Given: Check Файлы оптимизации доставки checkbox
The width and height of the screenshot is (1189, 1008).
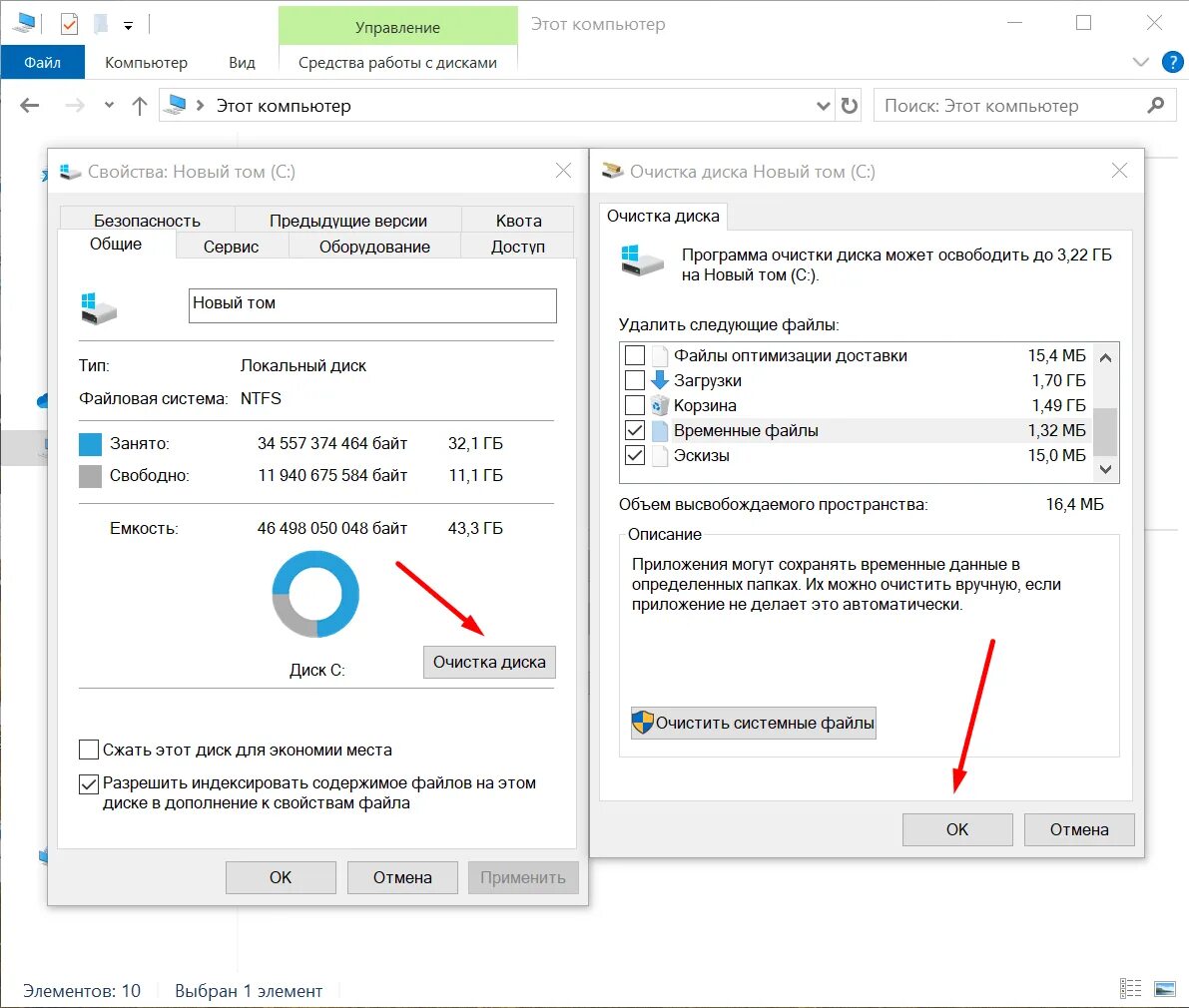Looking at the screenshot, I should [x=635, y=354].
